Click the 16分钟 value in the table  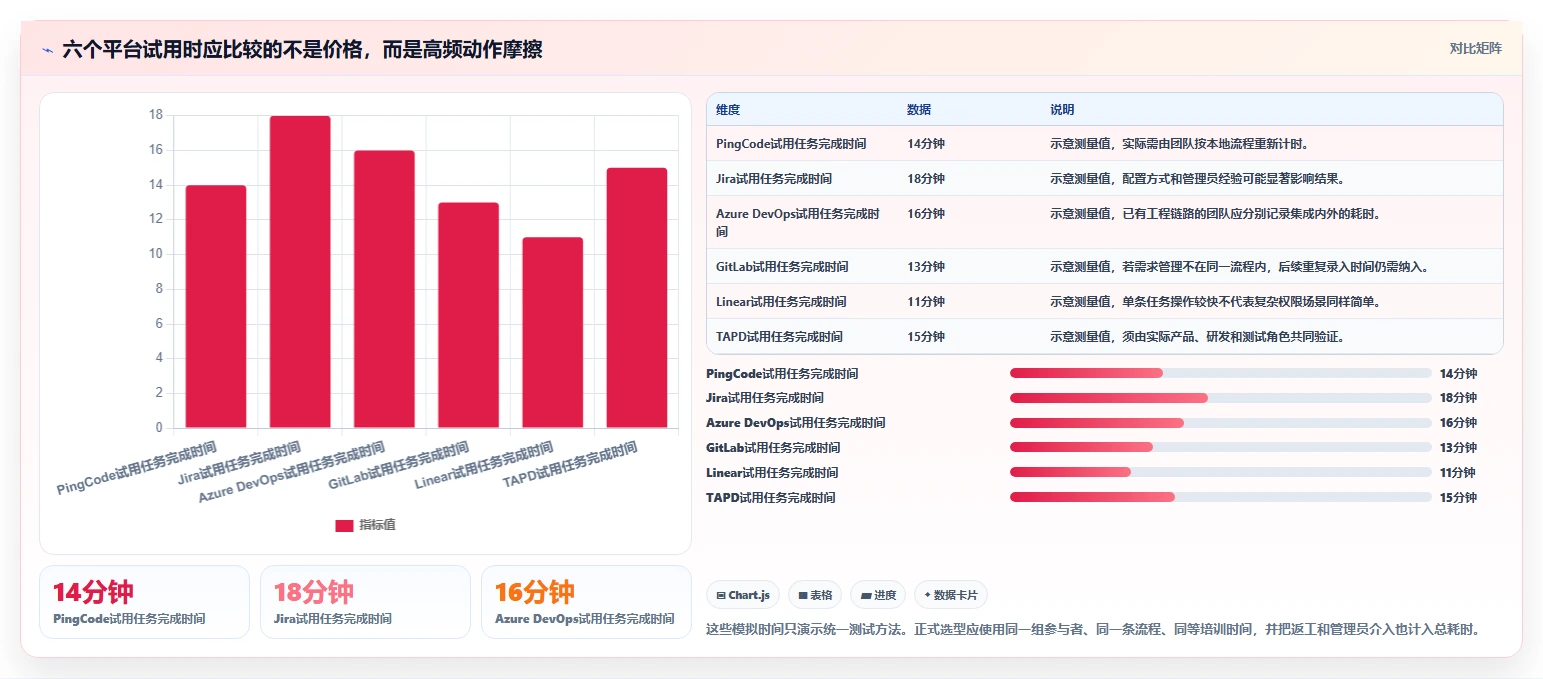click(x=926, y=214)
